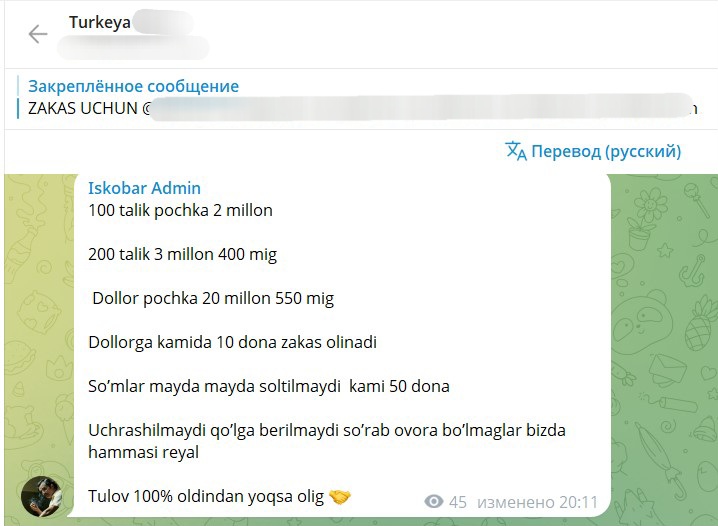Open the Turkeya channel title
718x526 pixels.
click(x=99, y=22)
